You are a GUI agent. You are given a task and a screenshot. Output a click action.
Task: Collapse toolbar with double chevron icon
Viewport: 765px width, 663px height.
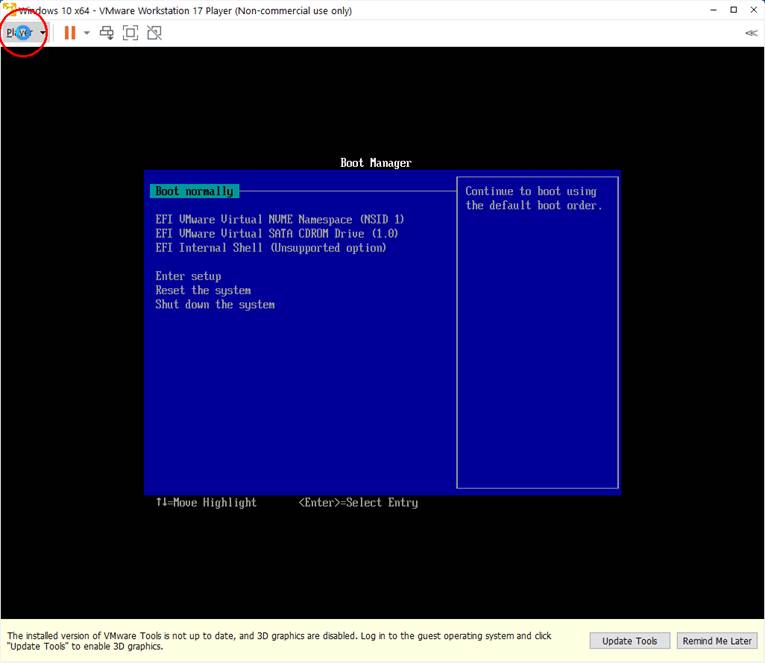tap(751, 33)
